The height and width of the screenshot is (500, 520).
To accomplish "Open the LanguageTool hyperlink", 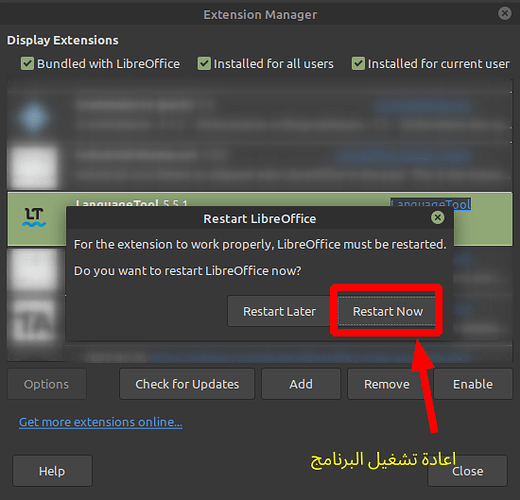I will (430, 203).
